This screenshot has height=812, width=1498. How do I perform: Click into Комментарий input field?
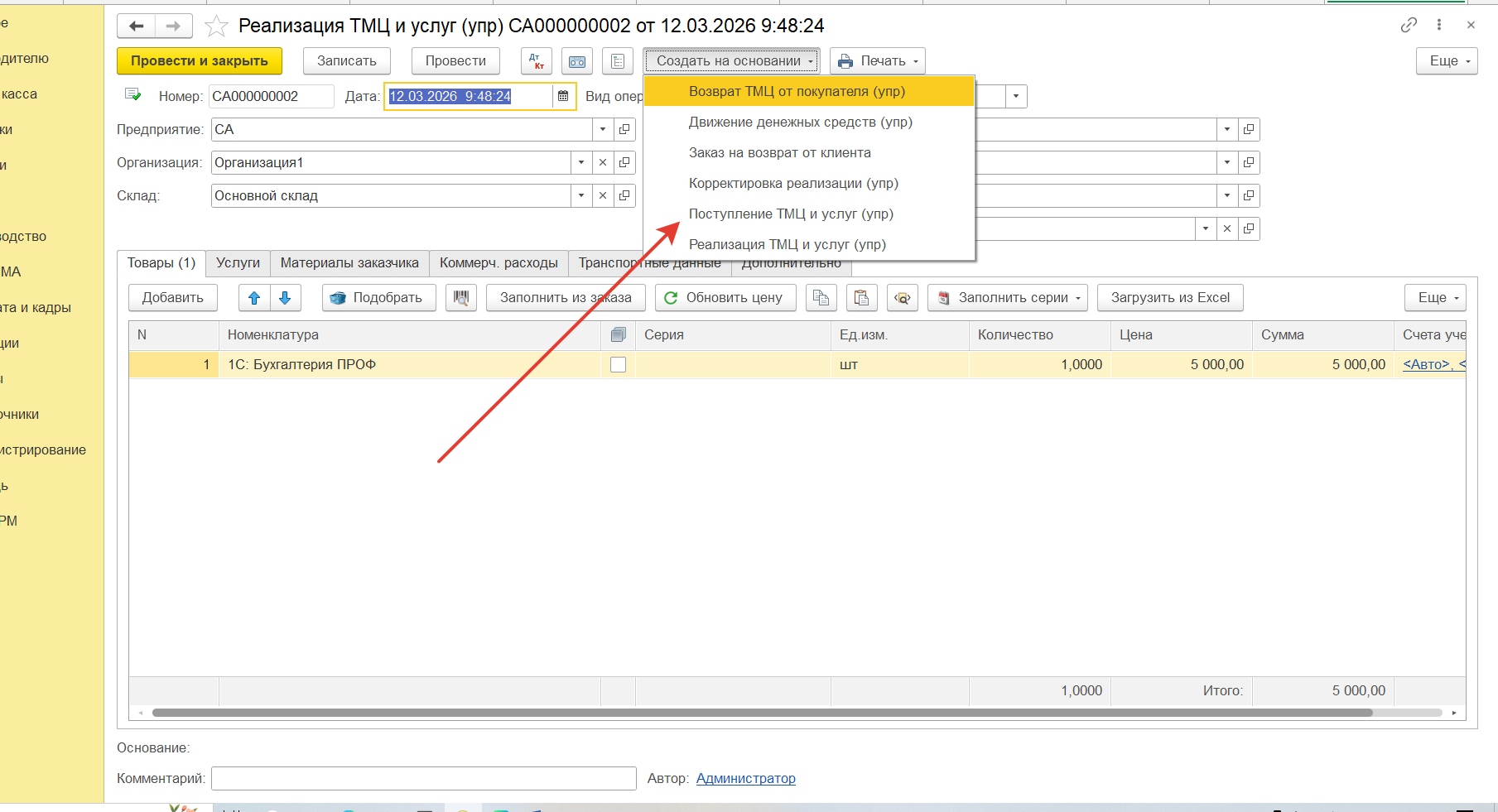423,779
